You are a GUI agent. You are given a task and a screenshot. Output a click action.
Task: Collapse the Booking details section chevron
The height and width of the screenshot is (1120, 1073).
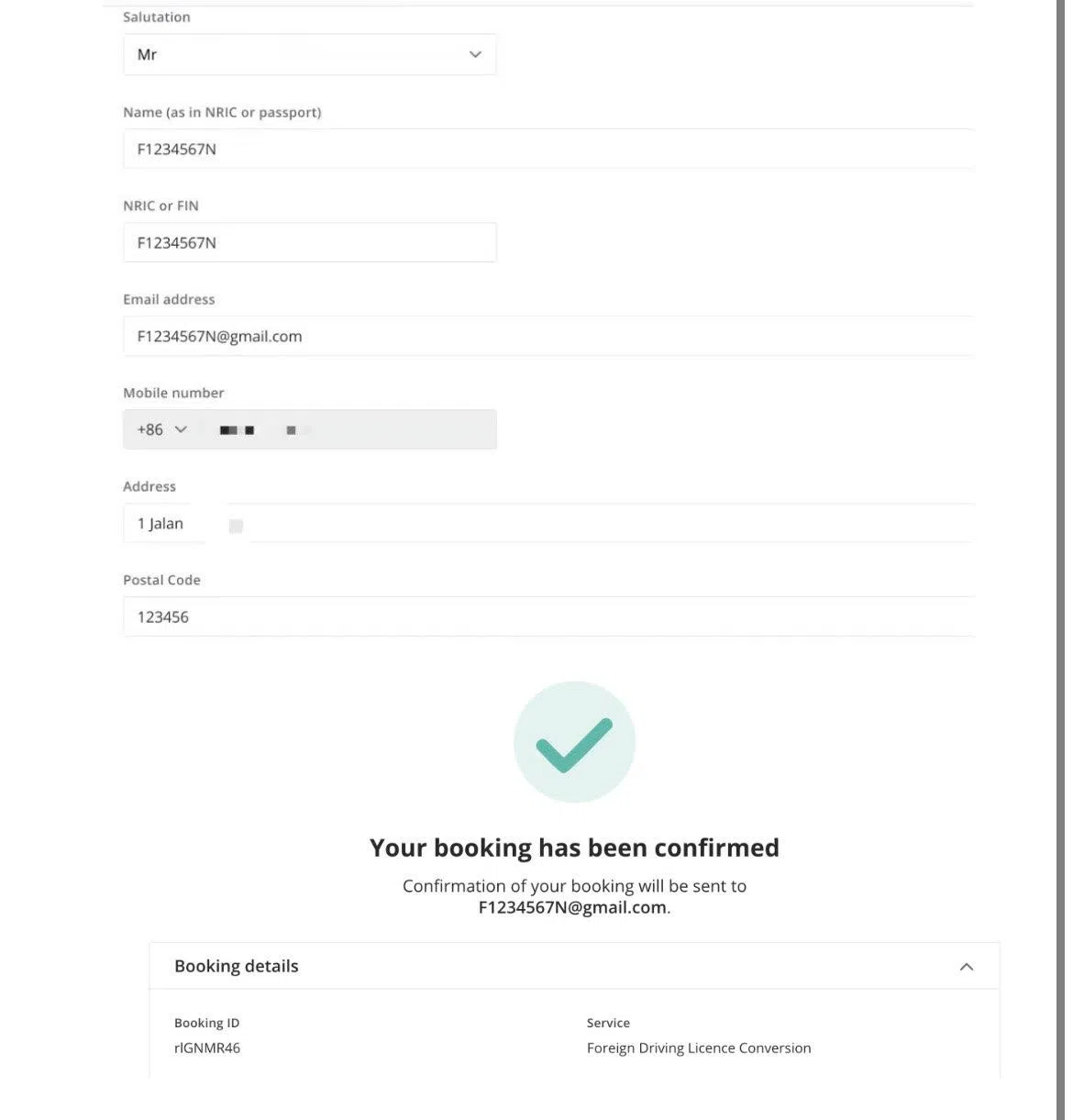966,967
